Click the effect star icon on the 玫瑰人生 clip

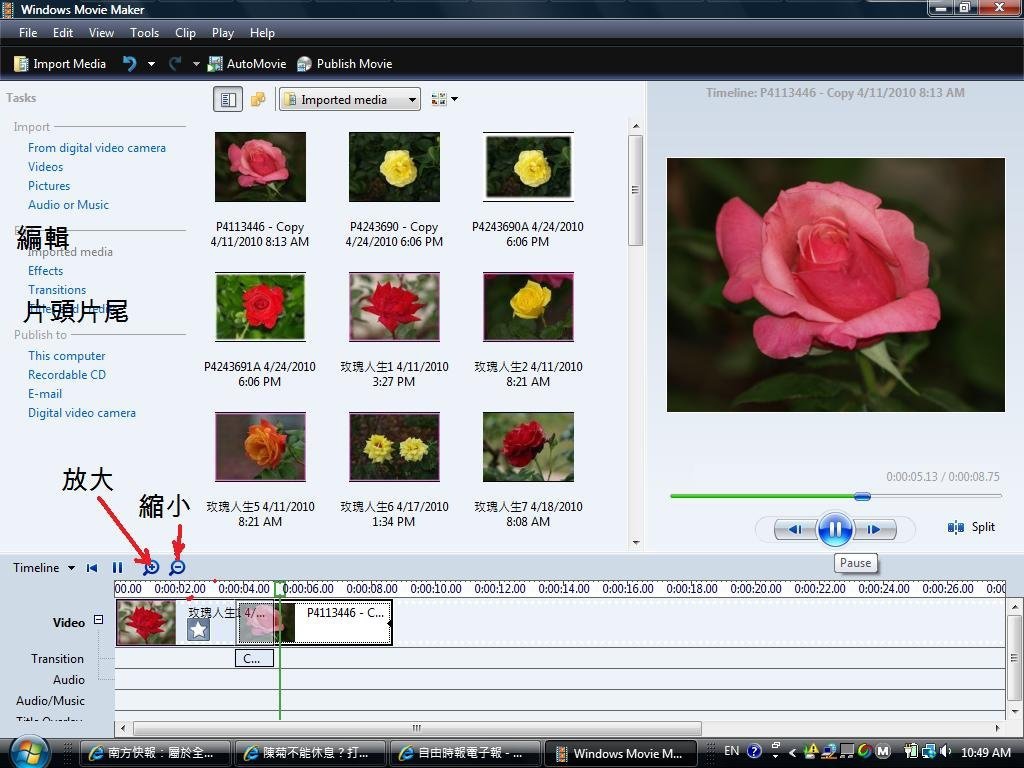tap(199, 630)
